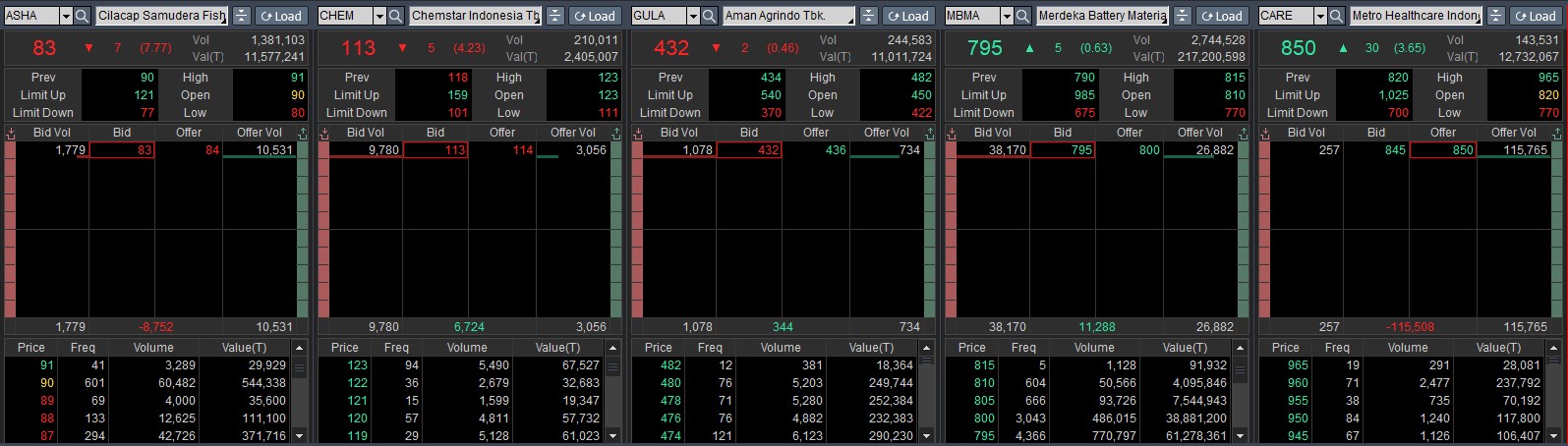Image resolution: width=1568 pixels, height=446 pixels.
Task: Click the search magnifier beside the GULA code
Action: click(x=709, y=16)
